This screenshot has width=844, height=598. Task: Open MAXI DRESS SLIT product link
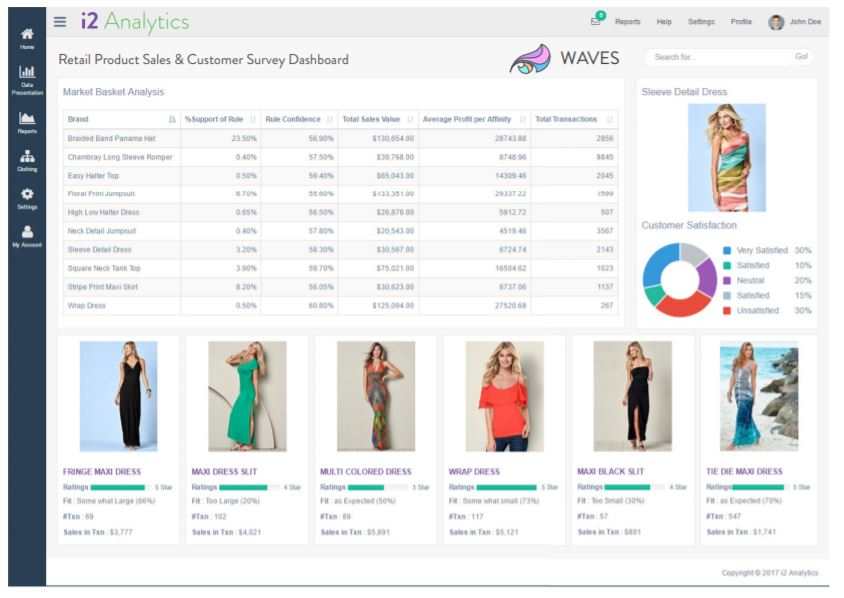coord(224,472)
